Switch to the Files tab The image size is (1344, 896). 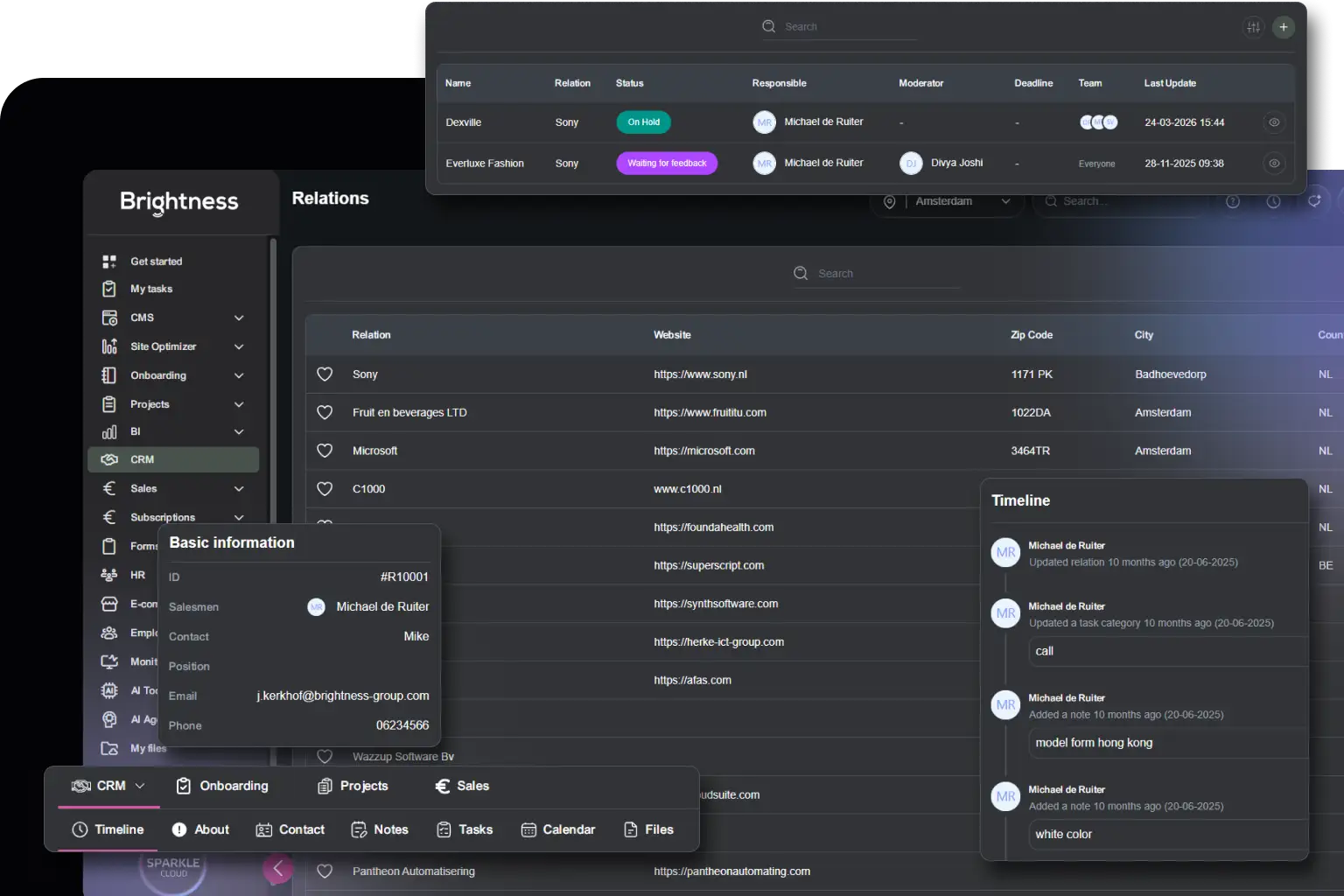tap(648, 829)
